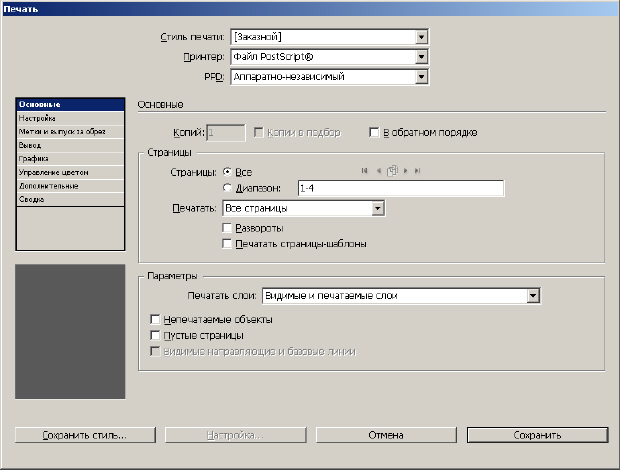The width and height of the screenshot is (620, 470).
Task: Open 'Управление цветом' section in list
Action: pyautogui.click(x=46, y=172)
